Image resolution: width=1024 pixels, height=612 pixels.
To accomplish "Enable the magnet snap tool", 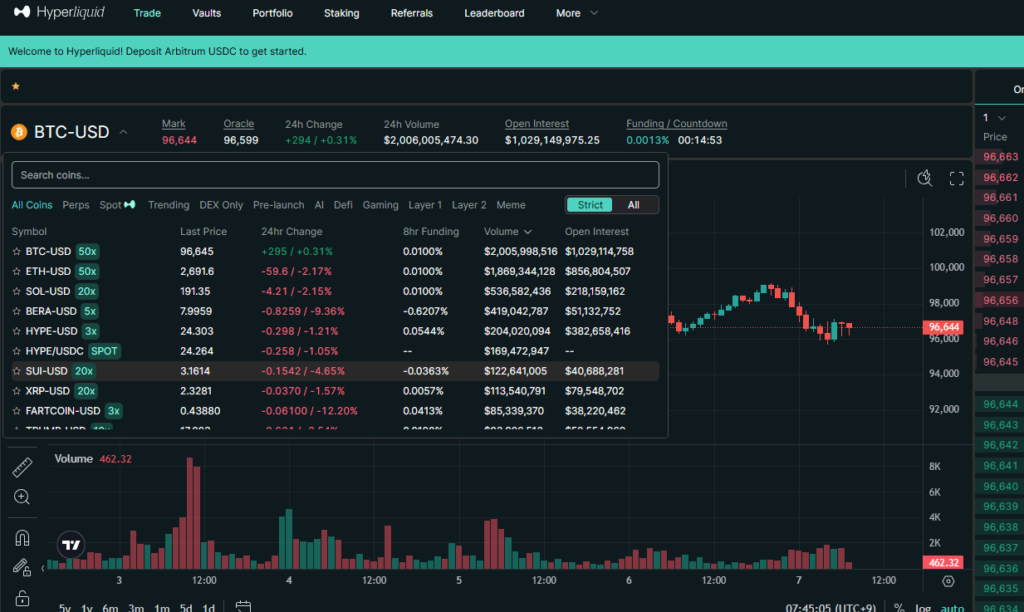I will coord(22,538).
